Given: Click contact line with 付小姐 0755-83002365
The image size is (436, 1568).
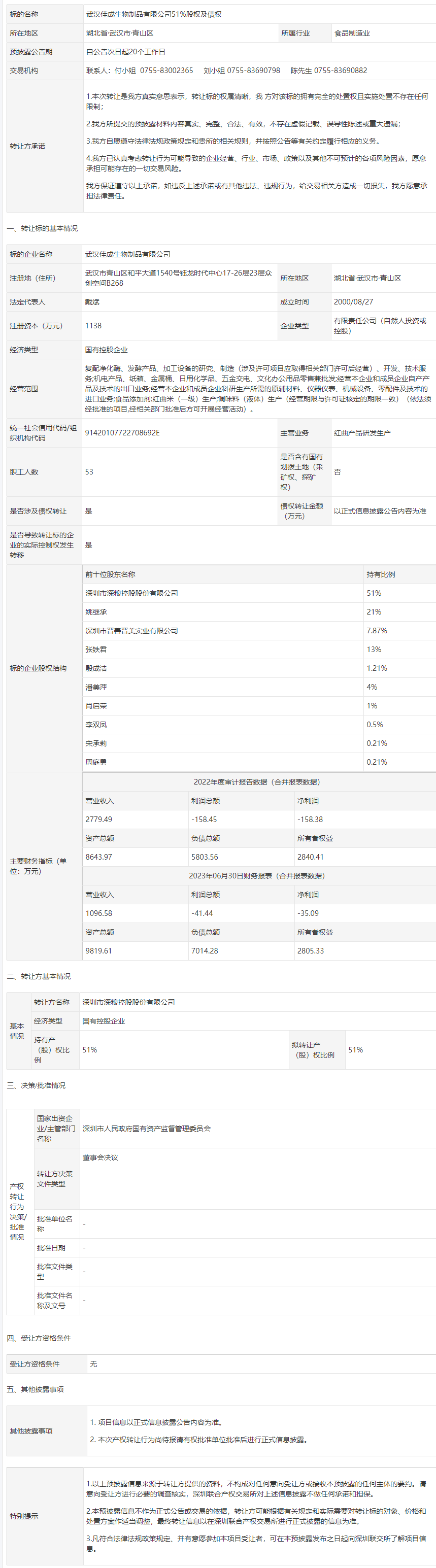Looking at the screenshot, I should [x=226, y=71].
